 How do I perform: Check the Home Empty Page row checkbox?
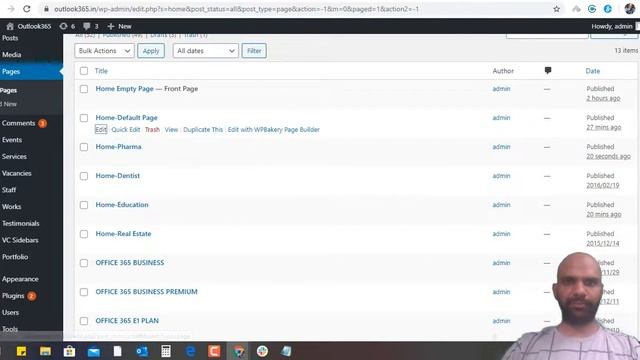click(x=84, y=89)
